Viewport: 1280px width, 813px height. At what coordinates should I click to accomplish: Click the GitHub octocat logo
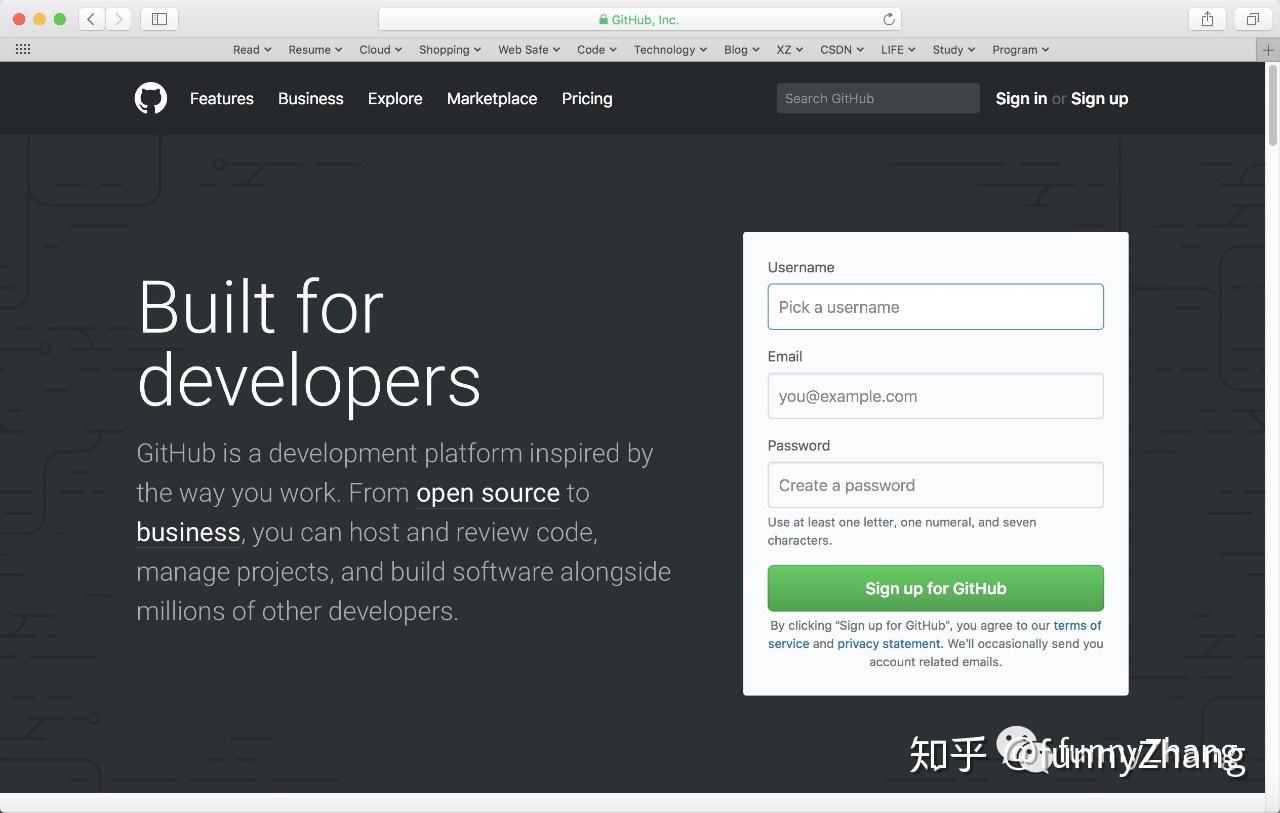[x=150, y=98]
